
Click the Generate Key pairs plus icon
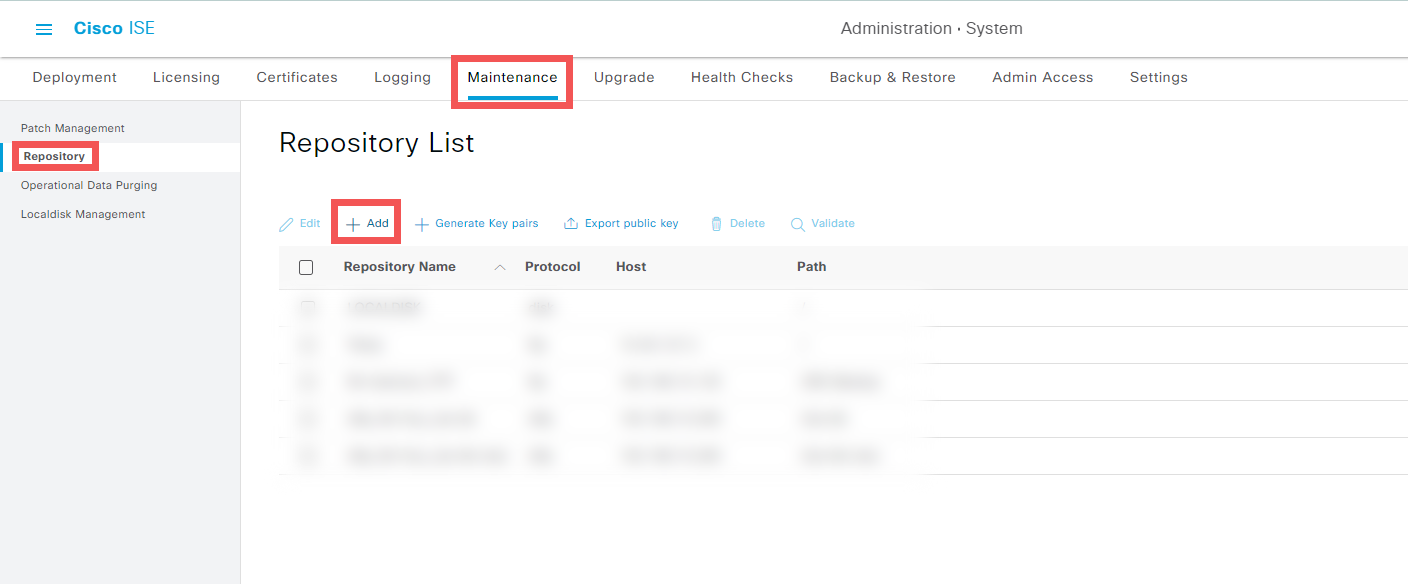pyautogui.click(x=422, y=224)
